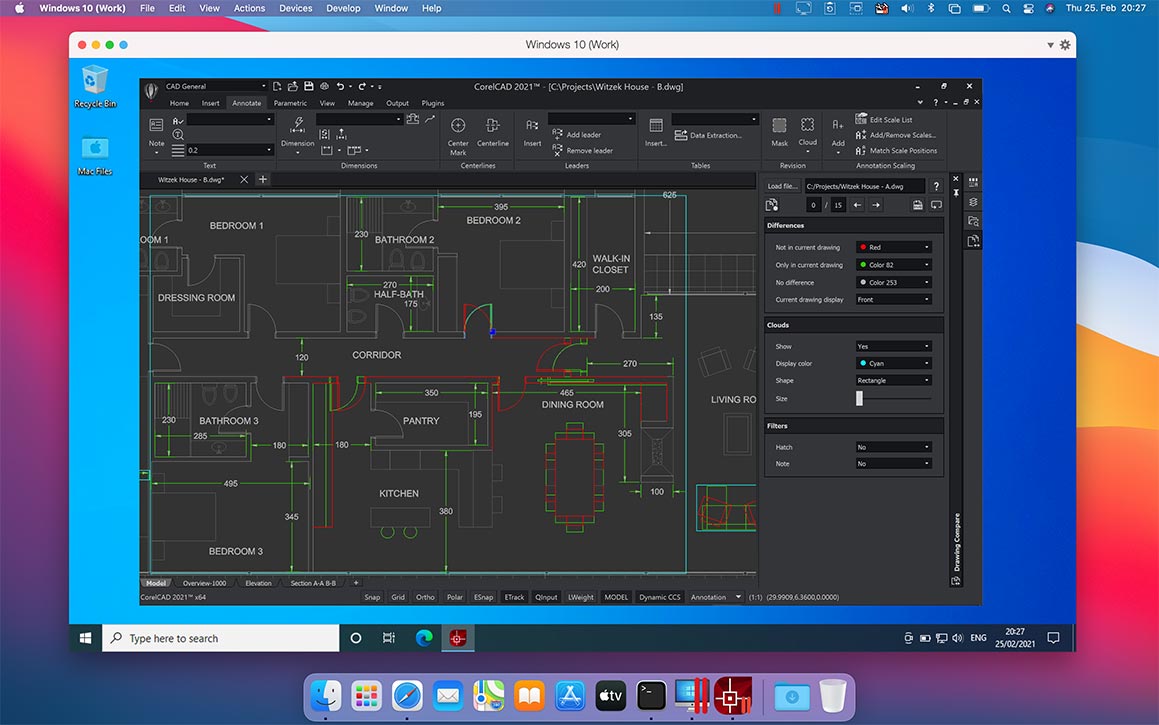The width and height of the screenshot is (1159, 725).
Task: Click the Drawing Compare help icon
Action: click(x=936, y=186)
